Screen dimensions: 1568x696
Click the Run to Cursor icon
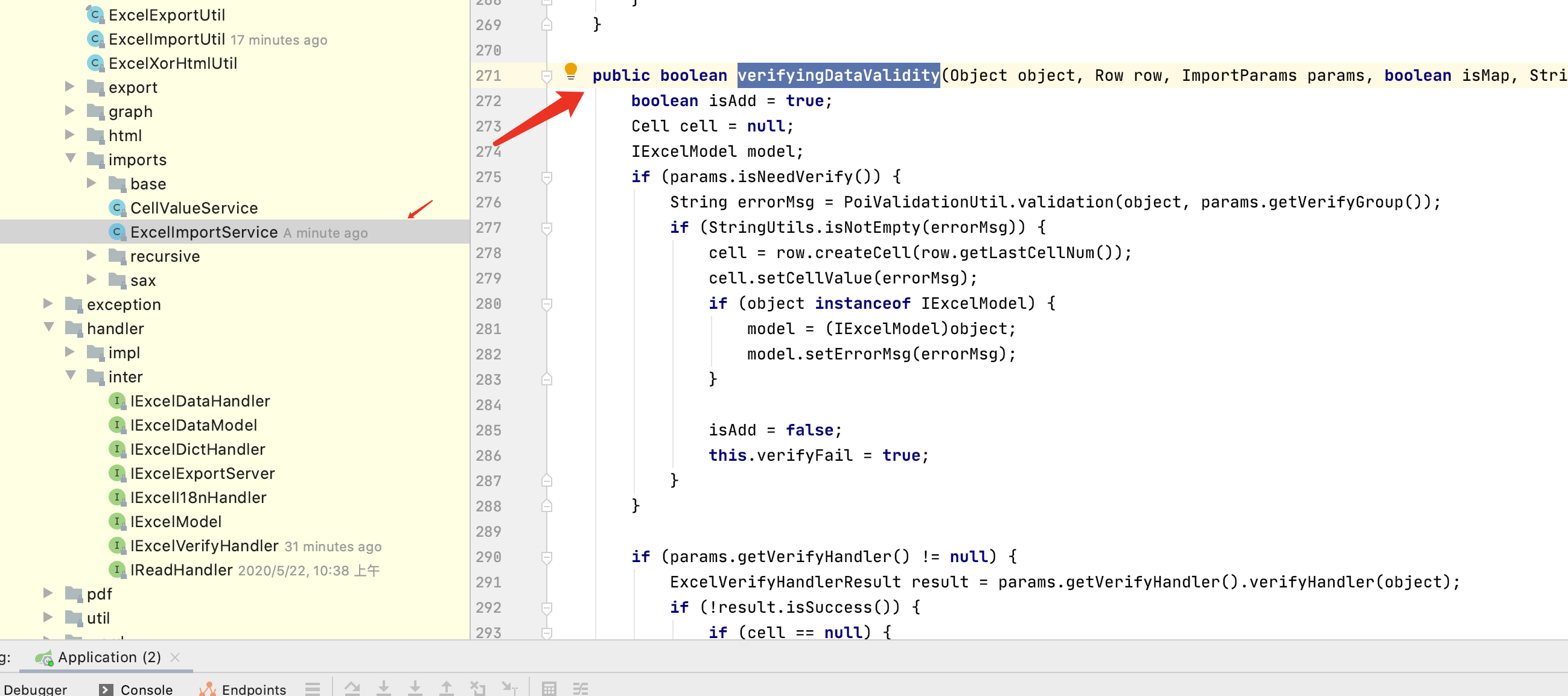pos(509,688)
